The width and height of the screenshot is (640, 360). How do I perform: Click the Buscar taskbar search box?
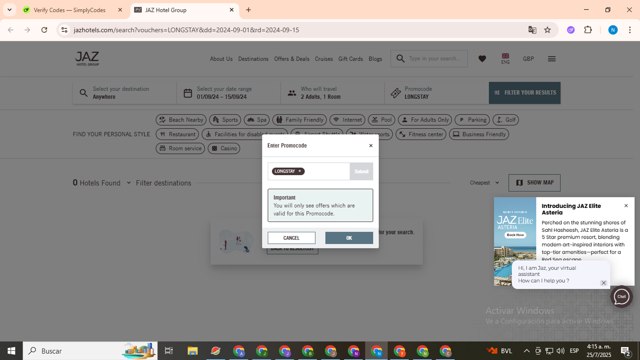pyautogui.click(x=90, y=351)
